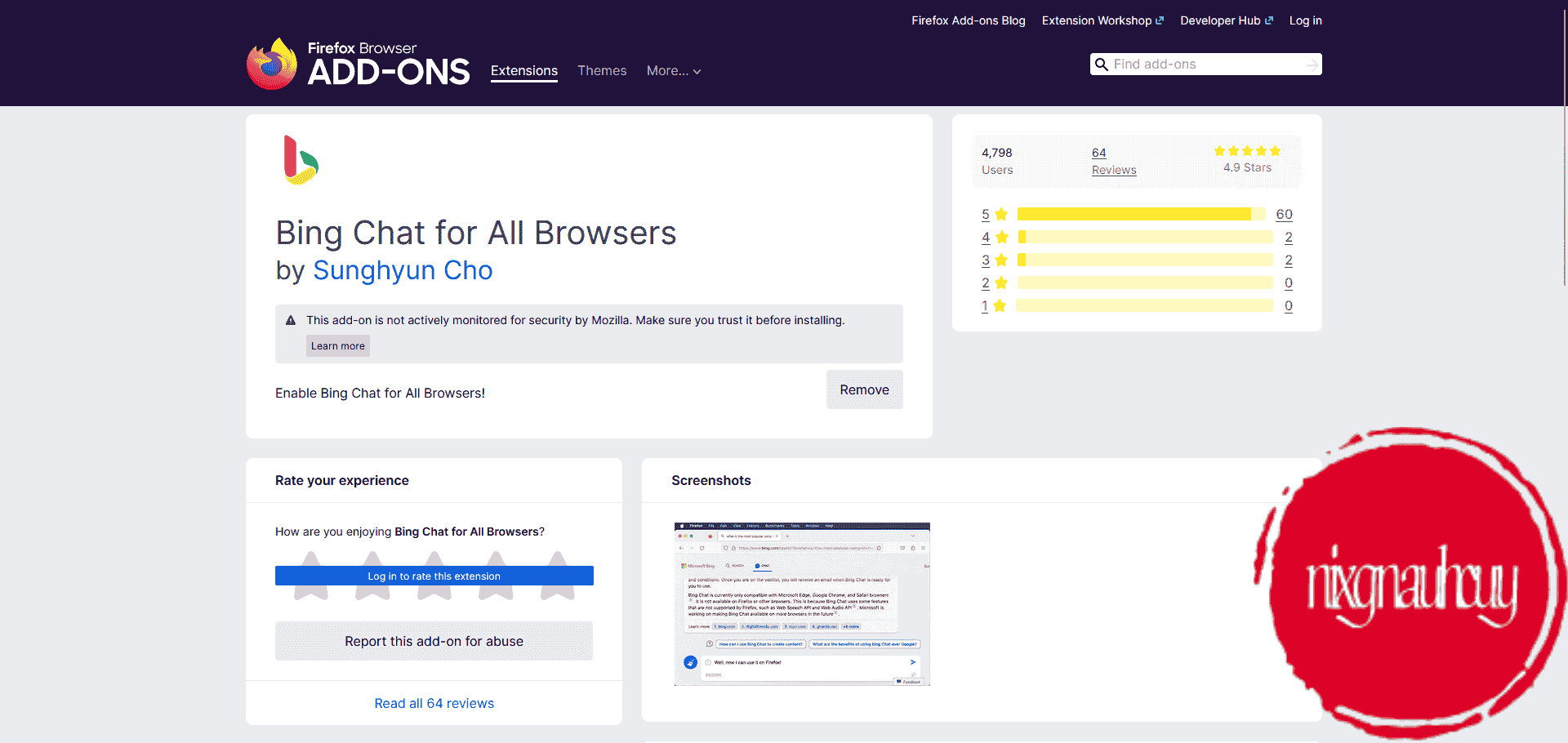Click Log in at the top
Viewport: 1568px width, 743px height.
pyautogui.click(x=1305, y=20)
